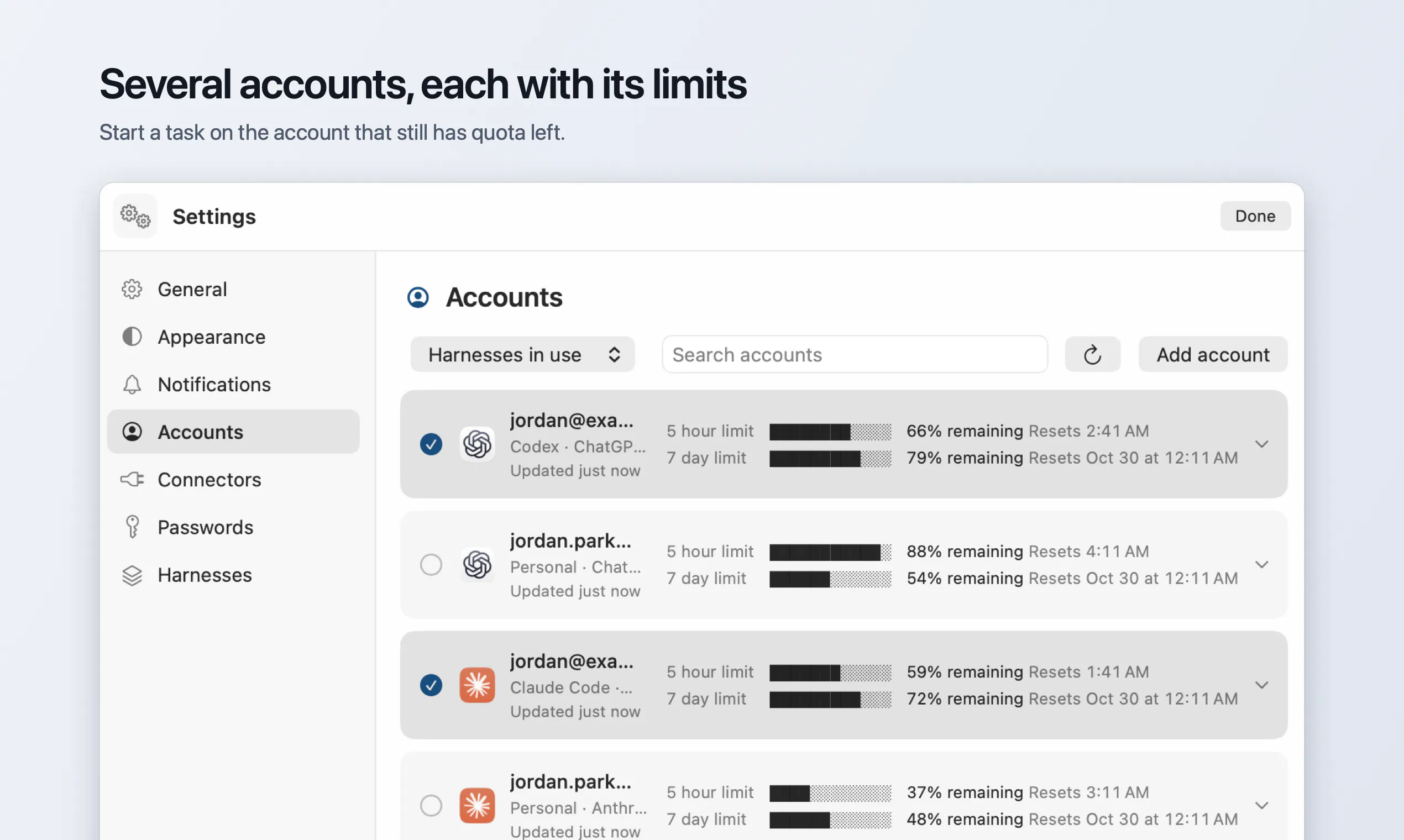Open the Harnesses section
Image resolution: width=1404 pixels, height=840 pixels.
[x=233, y=575]
